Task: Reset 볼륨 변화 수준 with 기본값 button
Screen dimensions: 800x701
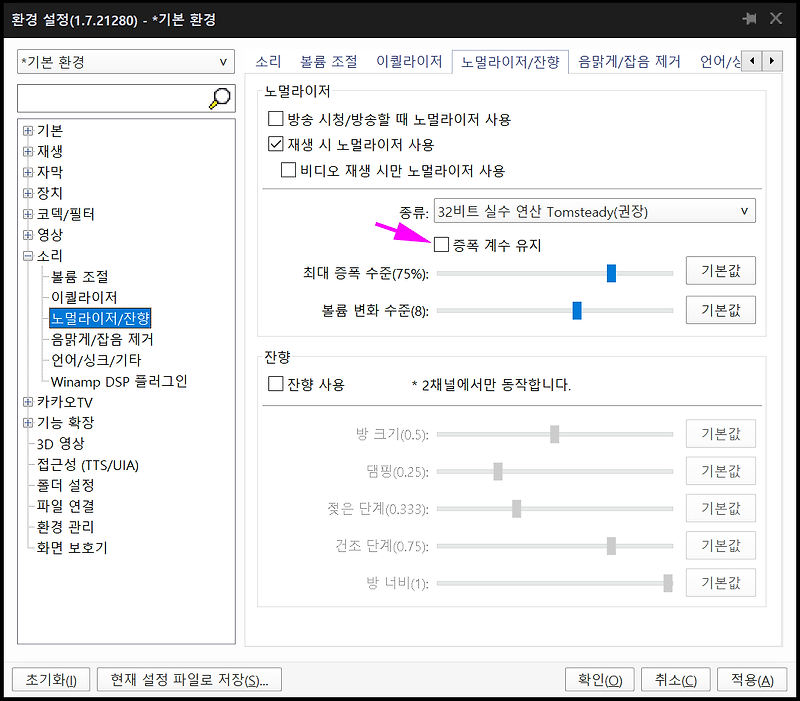Action: pyautogui.click(x=720, y=310)
